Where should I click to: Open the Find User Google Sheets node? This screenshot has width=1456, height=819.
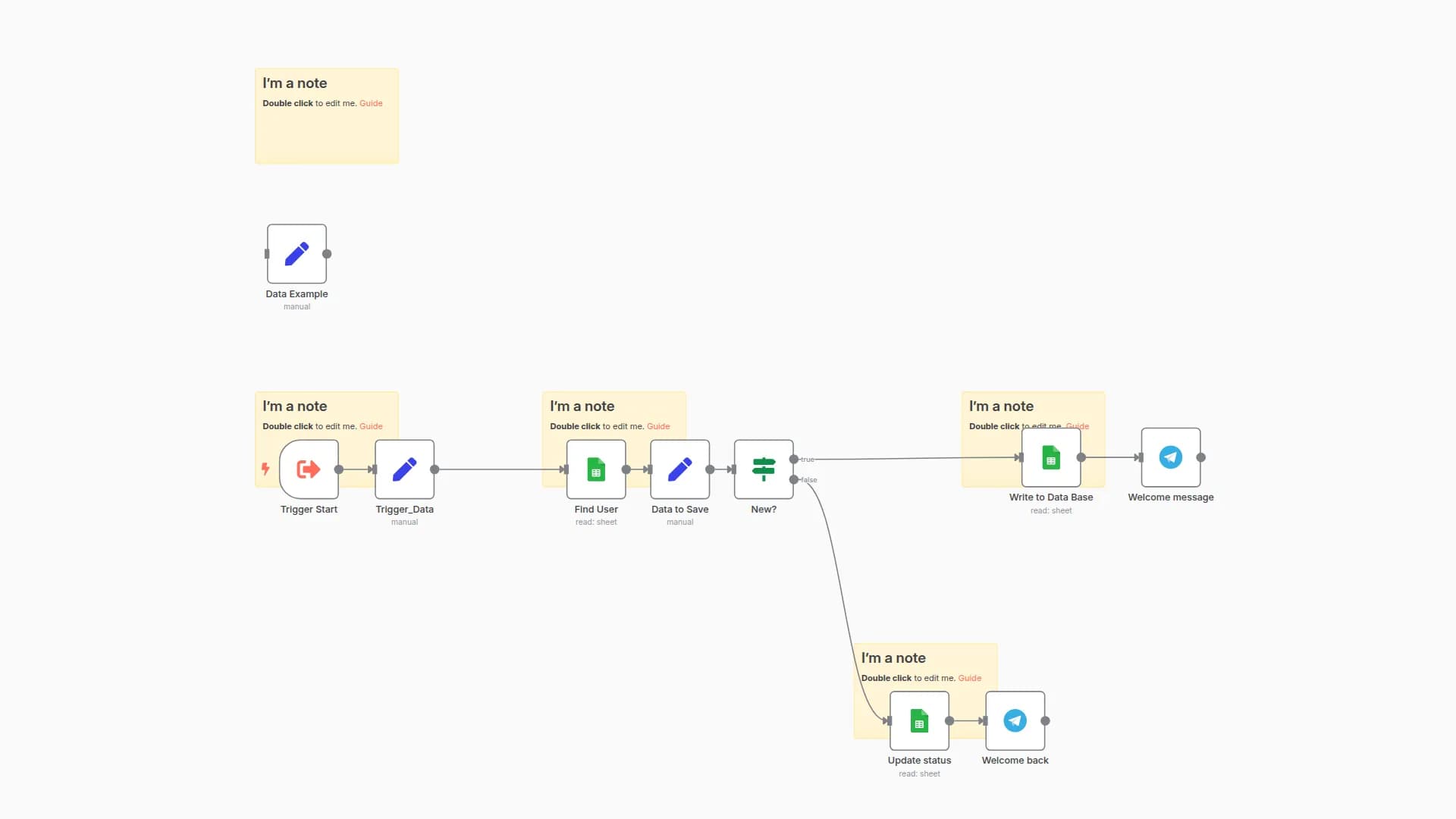click(596, 469)
